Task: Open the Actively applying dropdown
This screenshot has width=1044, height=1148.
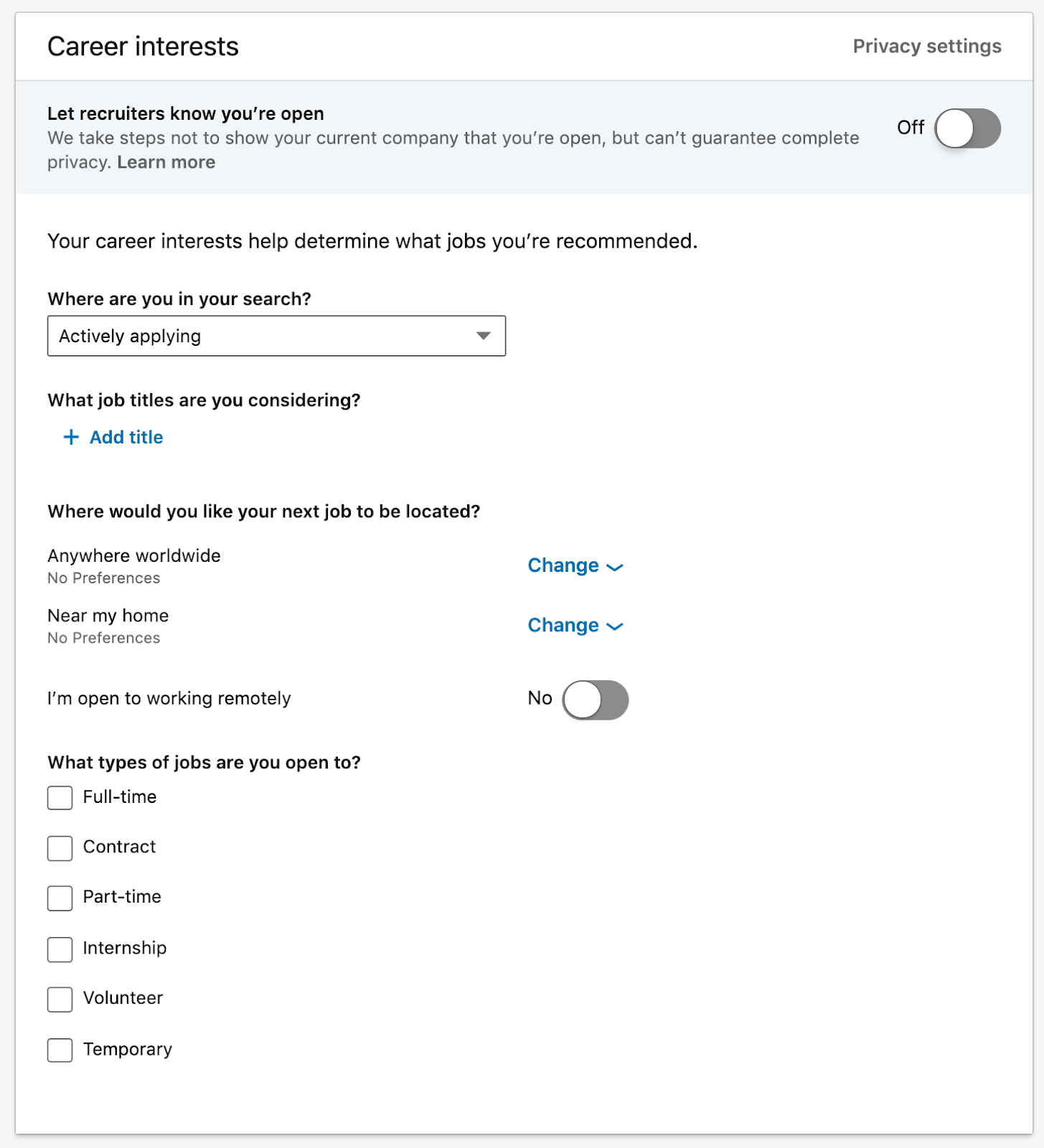Action: click(276, 336)
